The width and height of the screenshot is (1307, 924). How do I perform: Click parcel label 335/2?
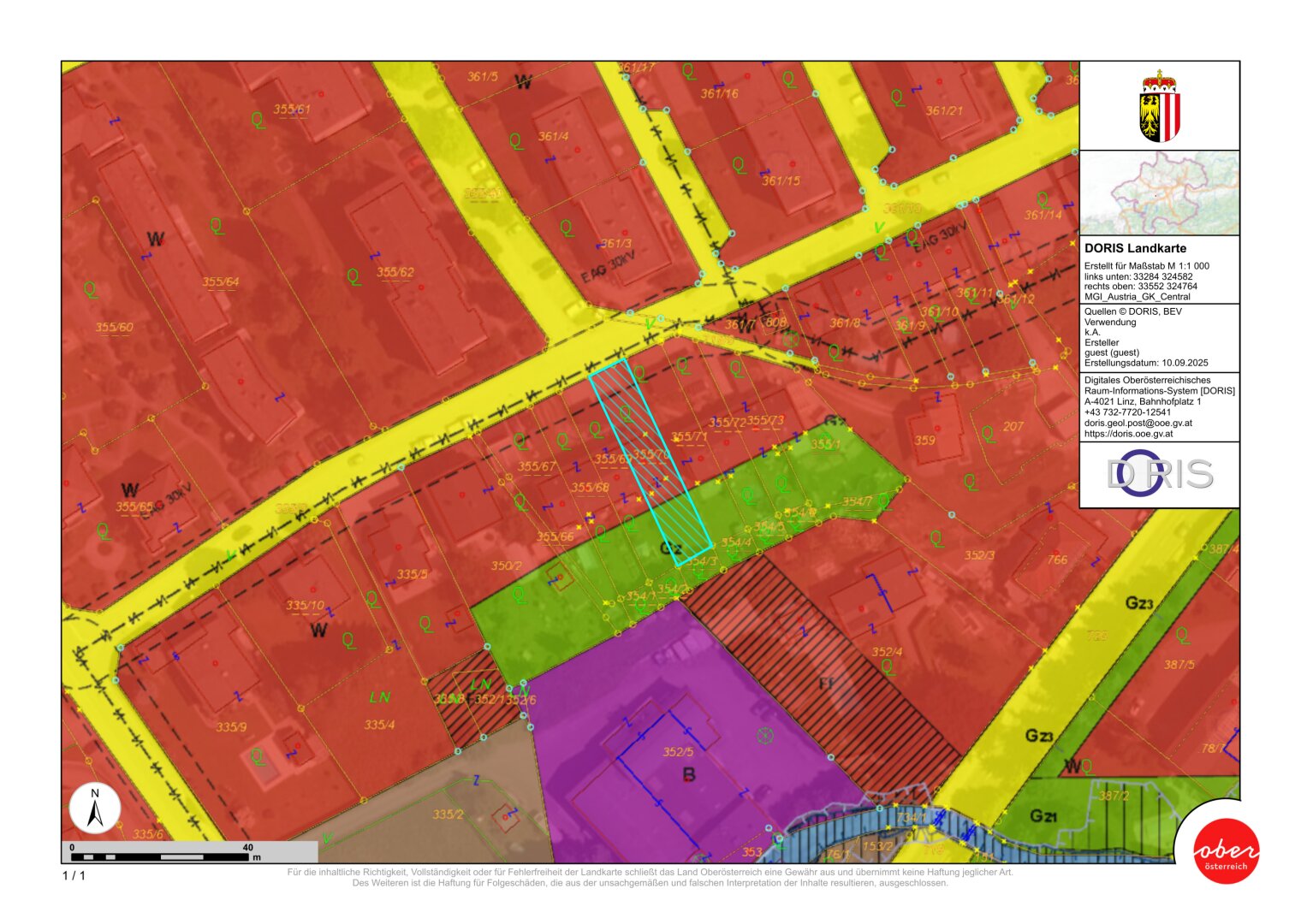(x=448, y=814)
